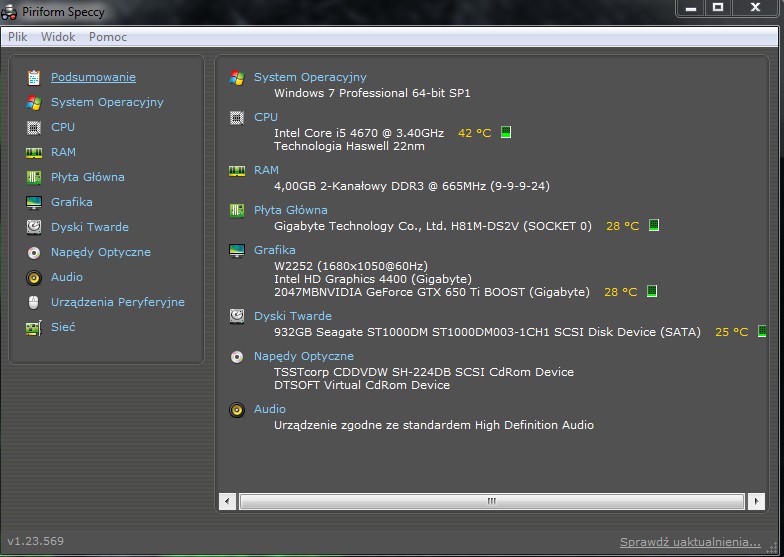Click Audio heading in summary panel
784x557 pixels.
270,409
